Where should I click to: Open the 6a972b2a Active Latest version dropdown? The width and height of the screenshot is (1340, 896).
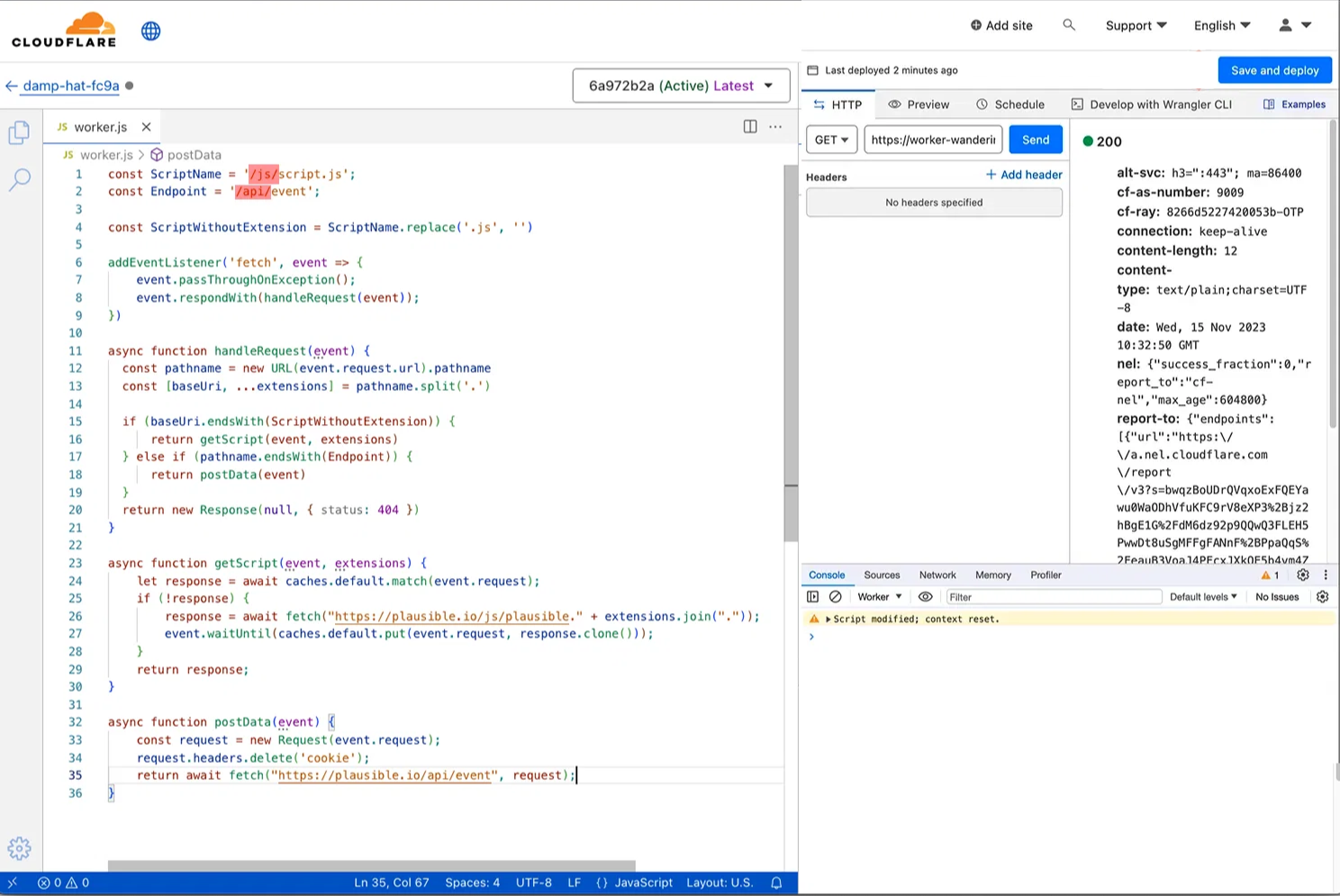(681, 86)
